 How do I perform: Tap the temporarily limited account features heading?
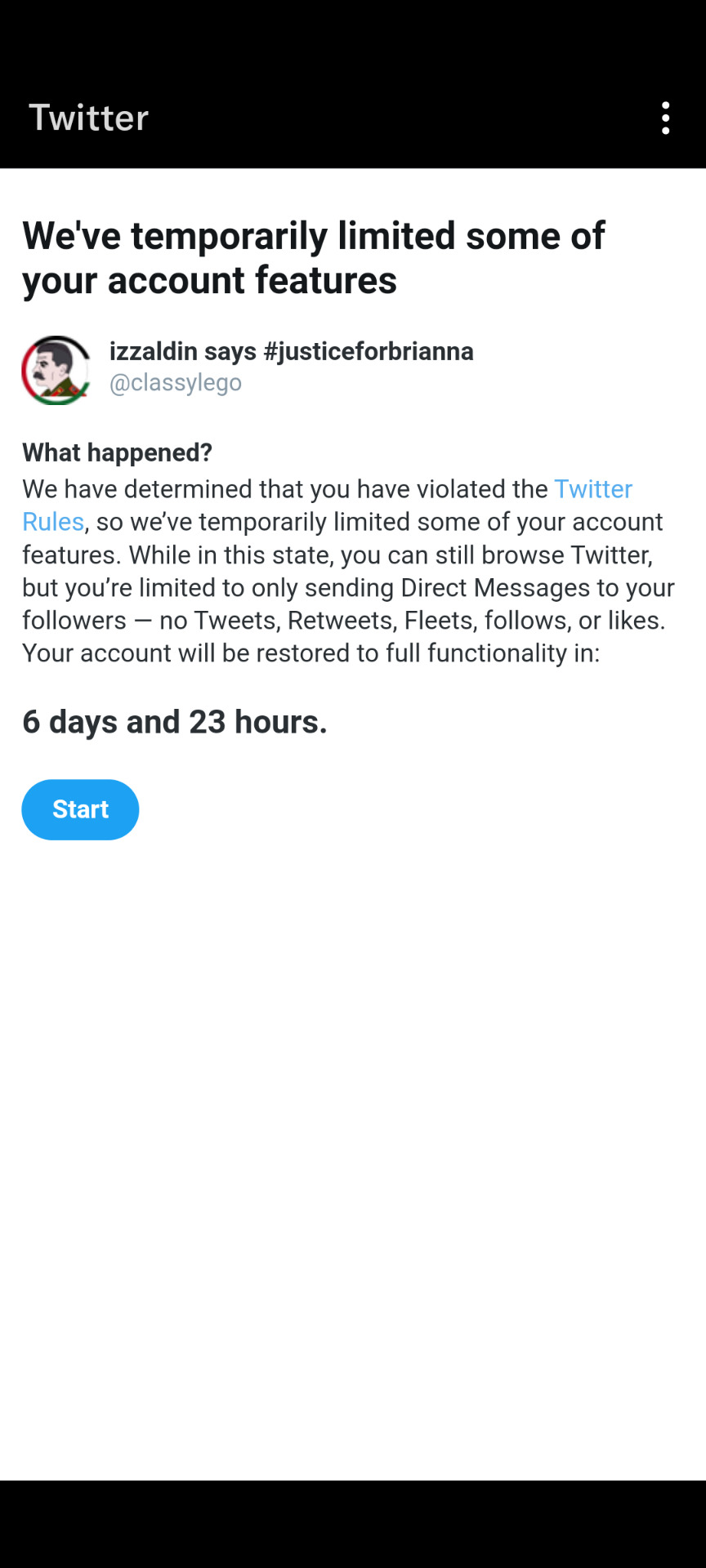tap(314, 258)
